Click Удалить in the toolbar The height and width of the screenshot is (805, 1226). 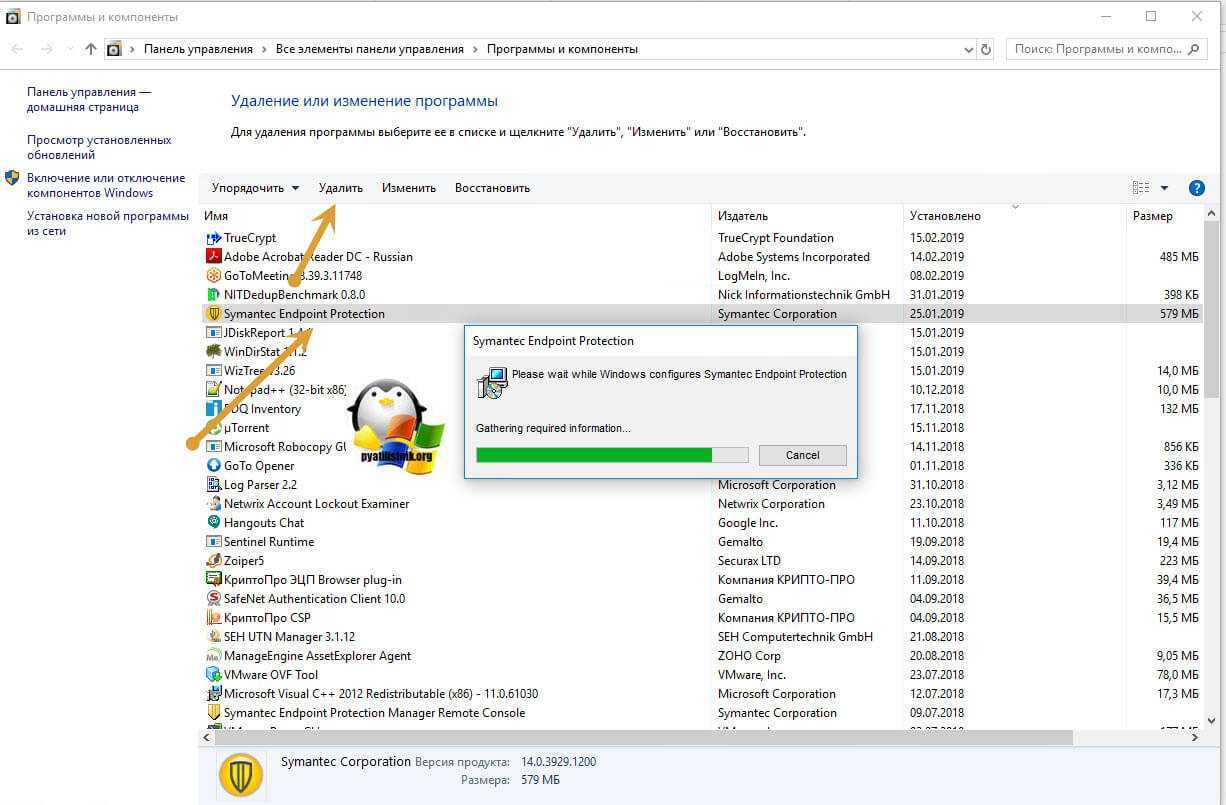point(341,188)
